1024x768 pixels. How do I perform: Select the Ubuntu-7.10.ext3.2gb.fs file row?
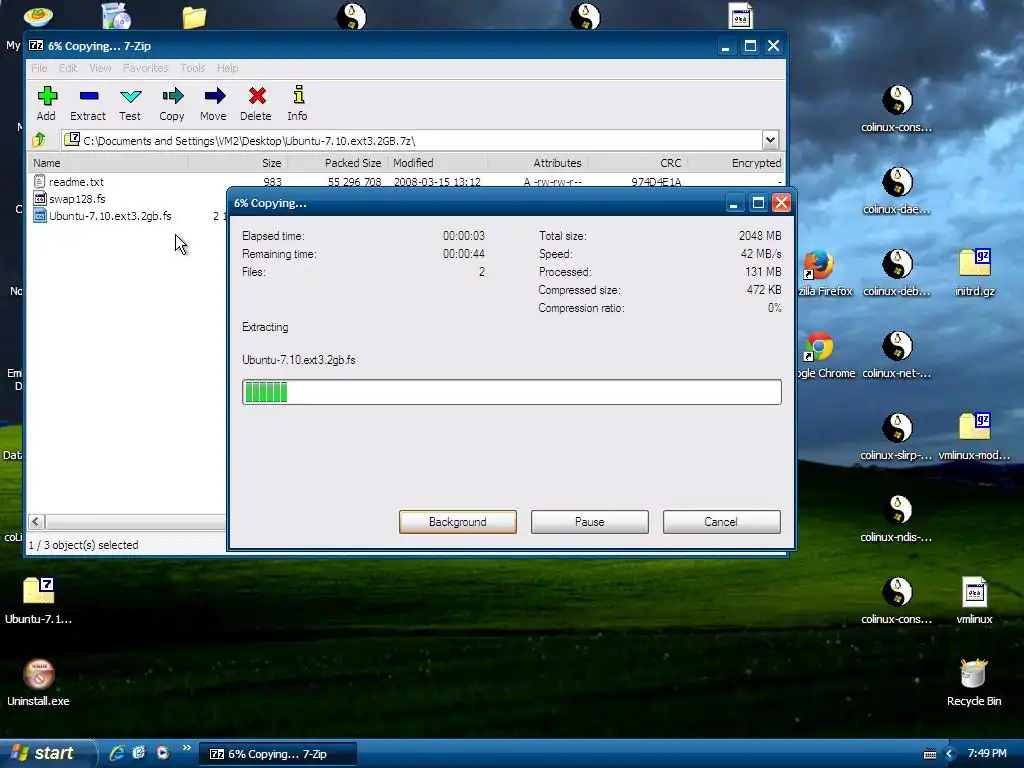(x=103, y=216)
